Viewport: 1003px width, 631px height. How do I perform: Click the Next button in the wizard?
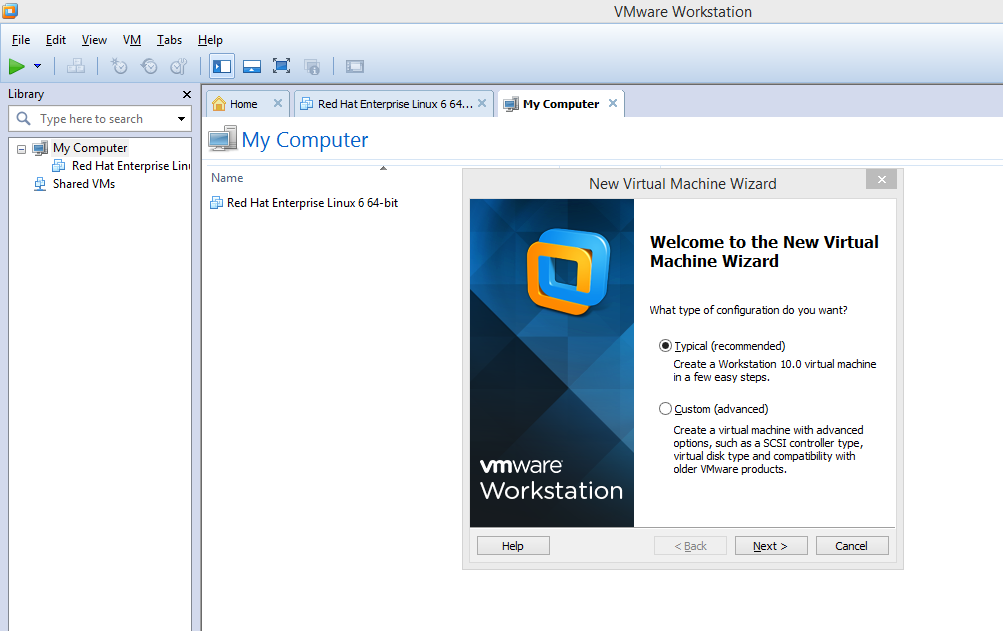(771, 546)
